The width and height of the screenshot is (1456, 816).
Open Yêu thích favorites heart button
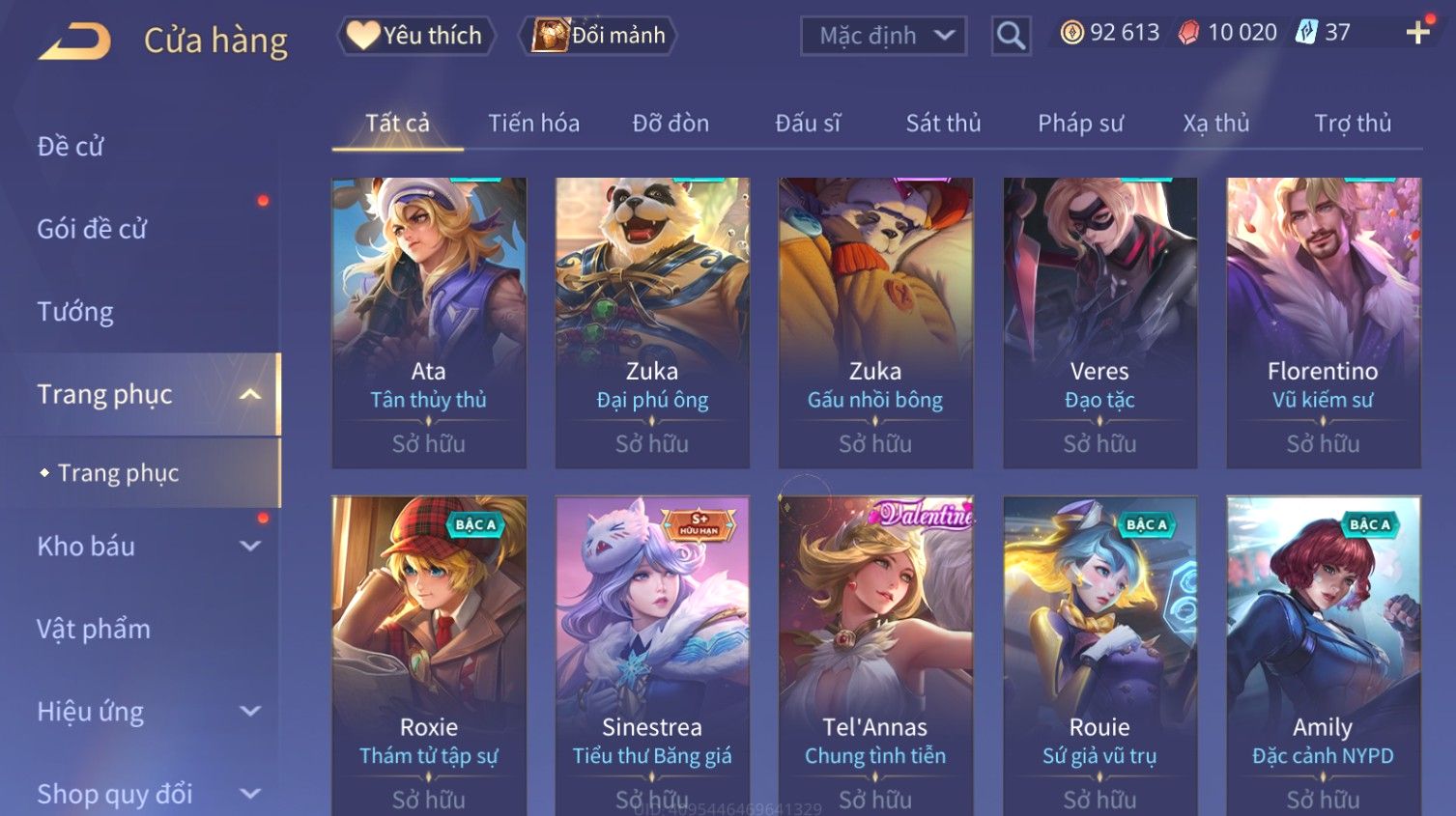click(415, 36)
